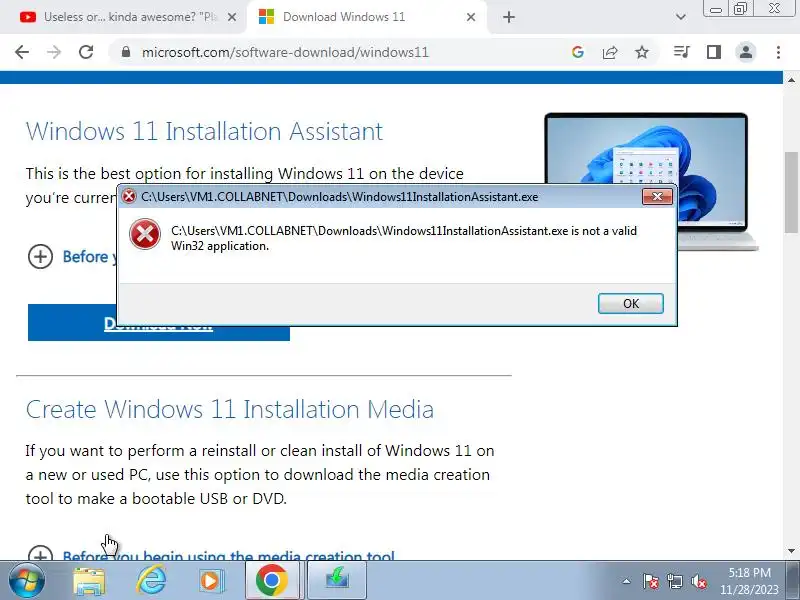Click the error dialog title bar path
800x600 pixels.
[340, 197]
